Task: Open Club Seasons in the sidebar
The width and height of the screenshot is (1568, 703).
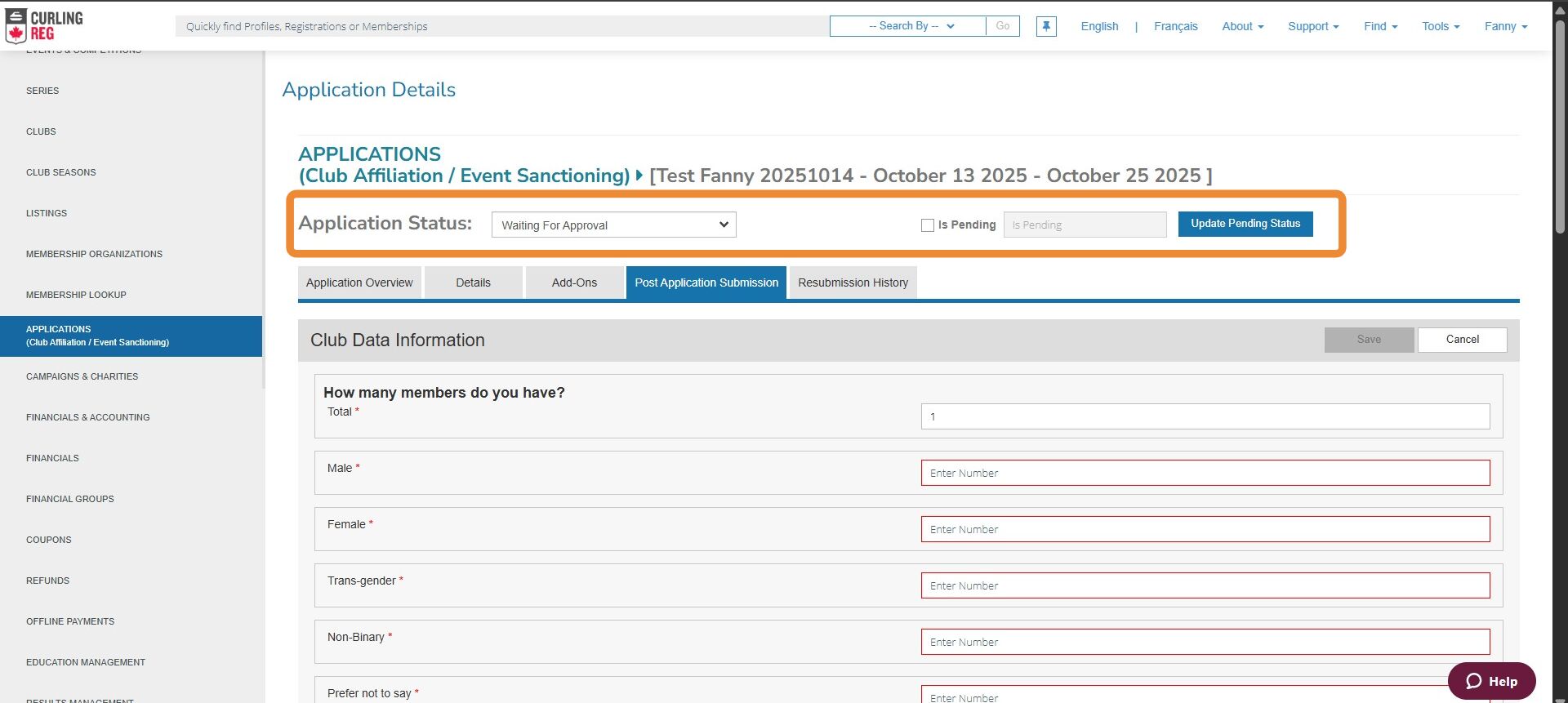Action: click(61, 172)
